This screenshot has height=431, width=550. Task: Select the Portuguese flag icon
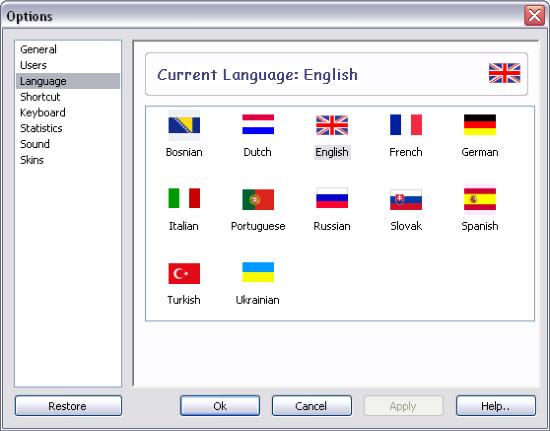[258, 199]
